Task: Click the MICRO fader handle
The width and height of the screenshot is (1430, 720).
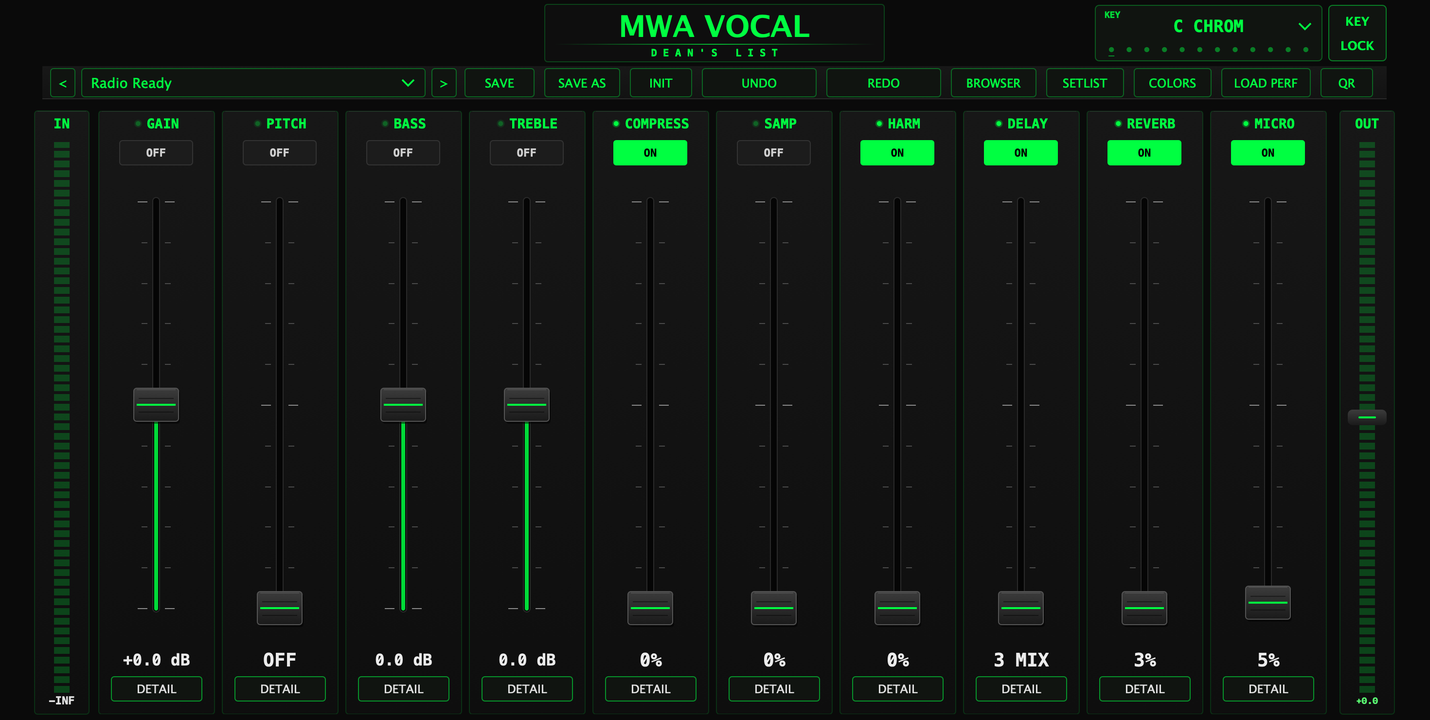Action: click(x=1268, y=603)
